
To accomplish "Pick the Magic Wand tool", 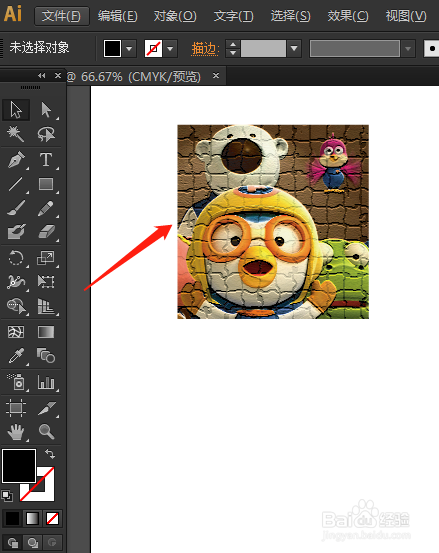I will point(16,134).
